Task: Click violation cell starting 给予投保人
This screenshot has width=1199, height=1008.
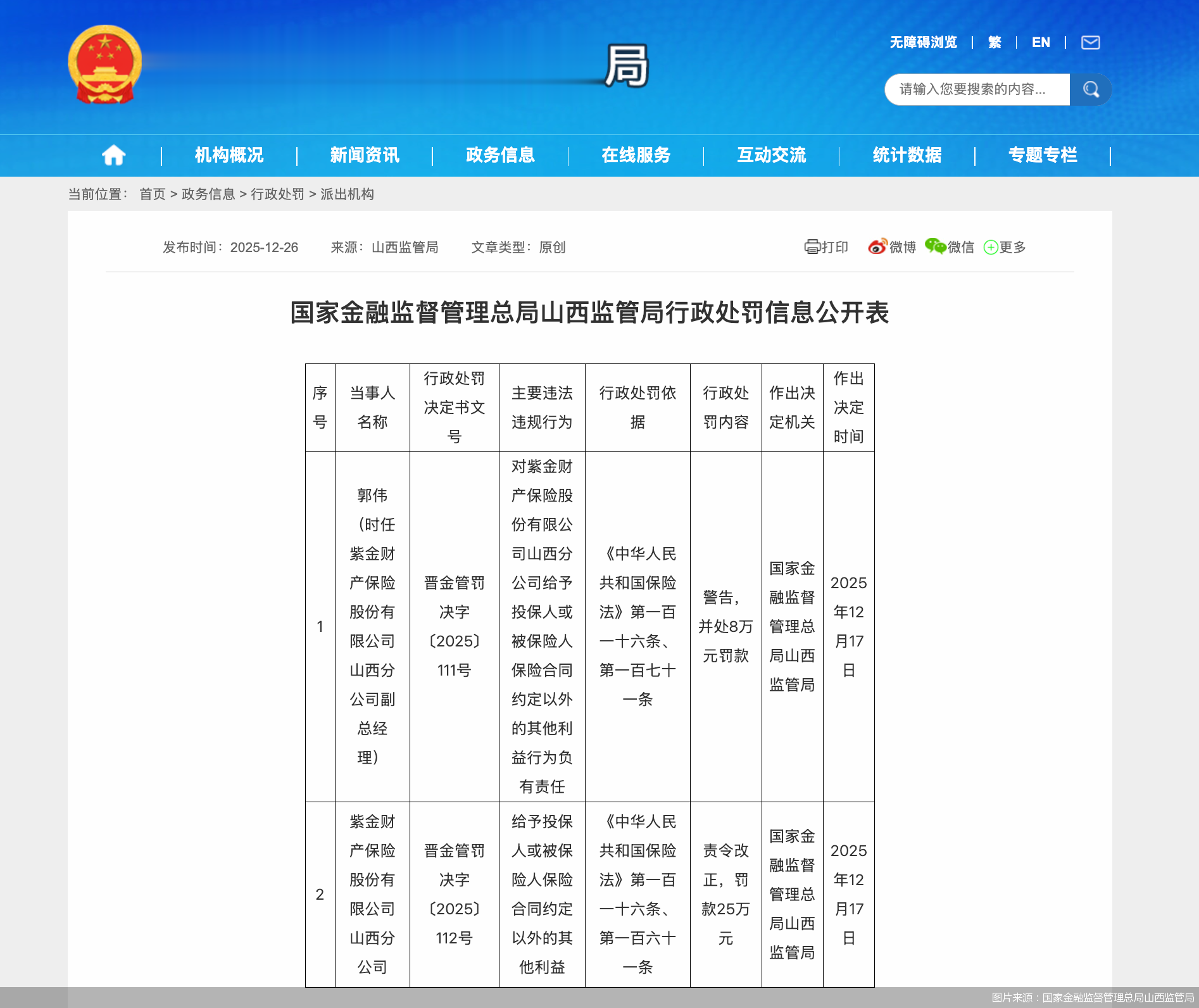Action: tap(542, 895)
